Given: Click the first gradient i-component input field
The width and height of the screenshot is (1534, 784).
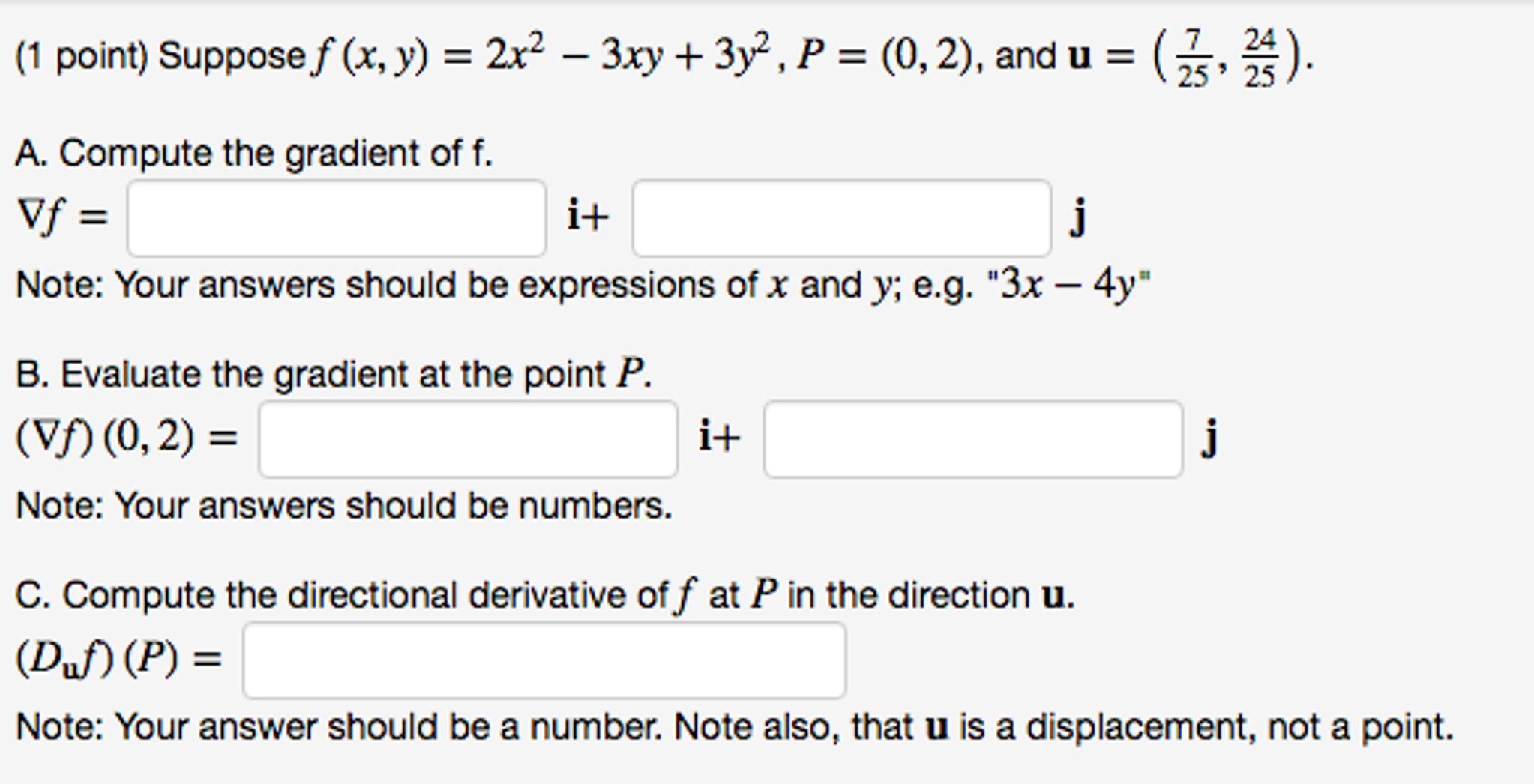Looking at the screenshot, I should (x=337, y=216).
